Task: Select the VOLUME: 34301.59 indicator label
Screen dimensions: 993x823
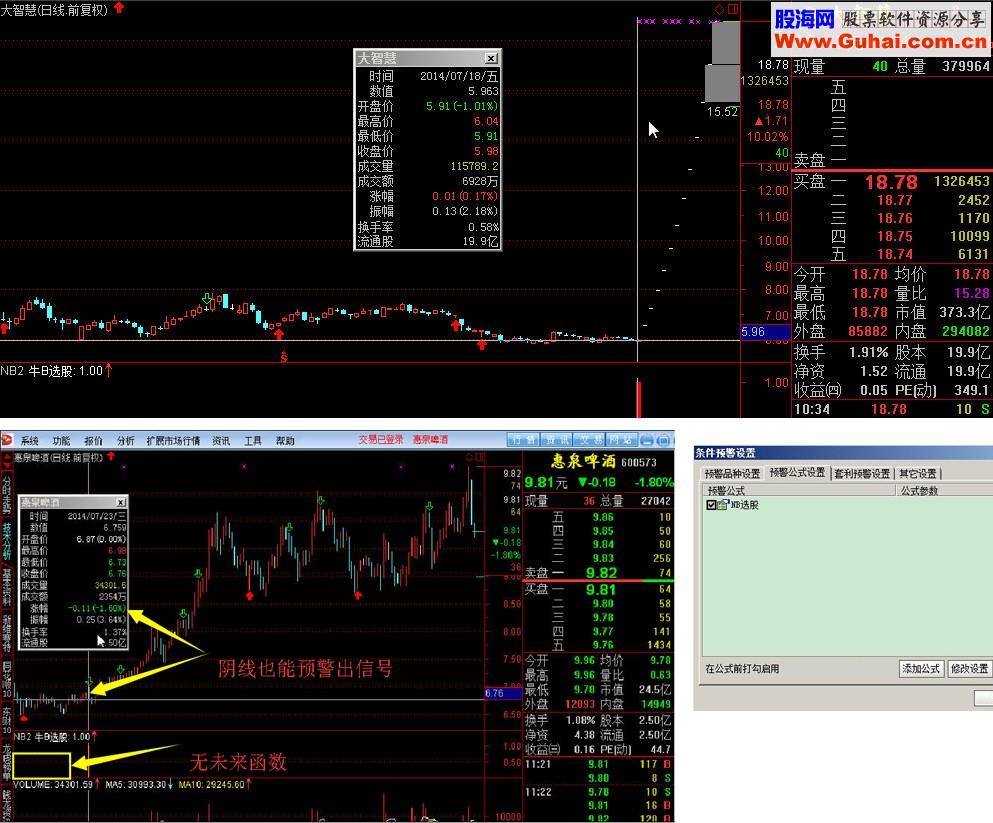Action: [53, 784]
